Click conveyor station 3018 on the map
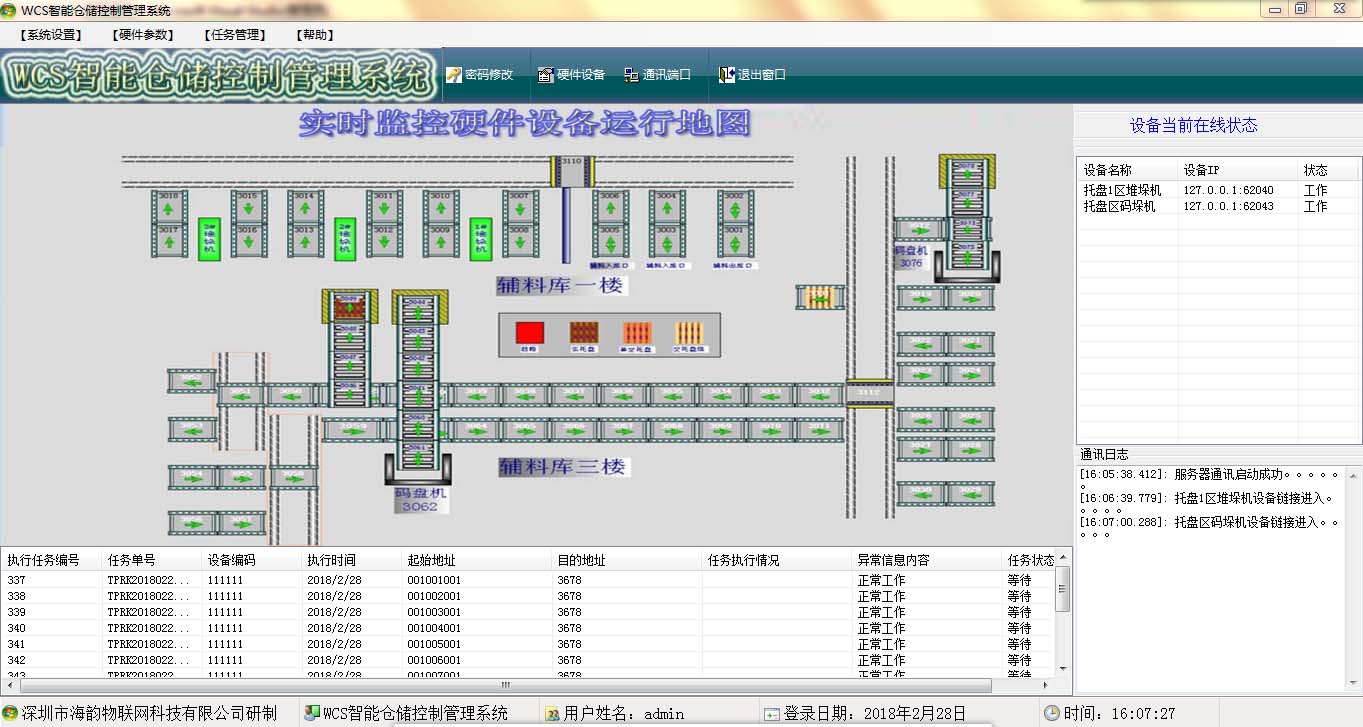The width and height of the screenshot is (1363, 727). click(x=169, y=205)
